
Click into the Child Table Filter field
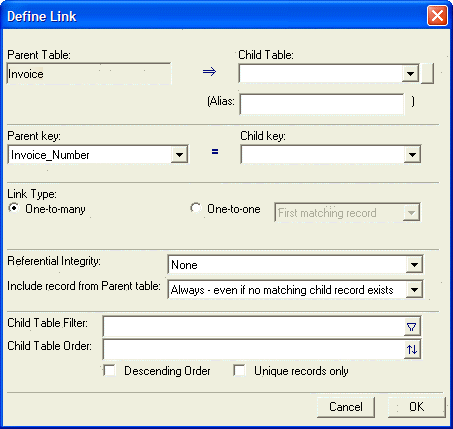253,327
